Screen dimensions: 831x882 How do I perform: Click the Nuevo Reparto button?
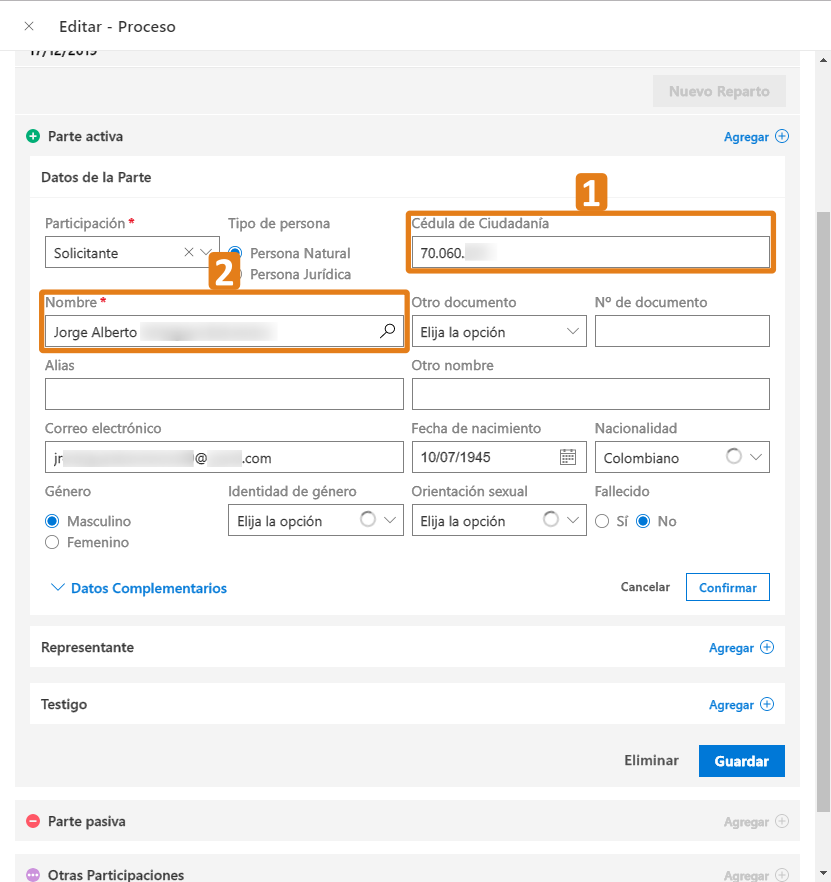click(719, 91)
